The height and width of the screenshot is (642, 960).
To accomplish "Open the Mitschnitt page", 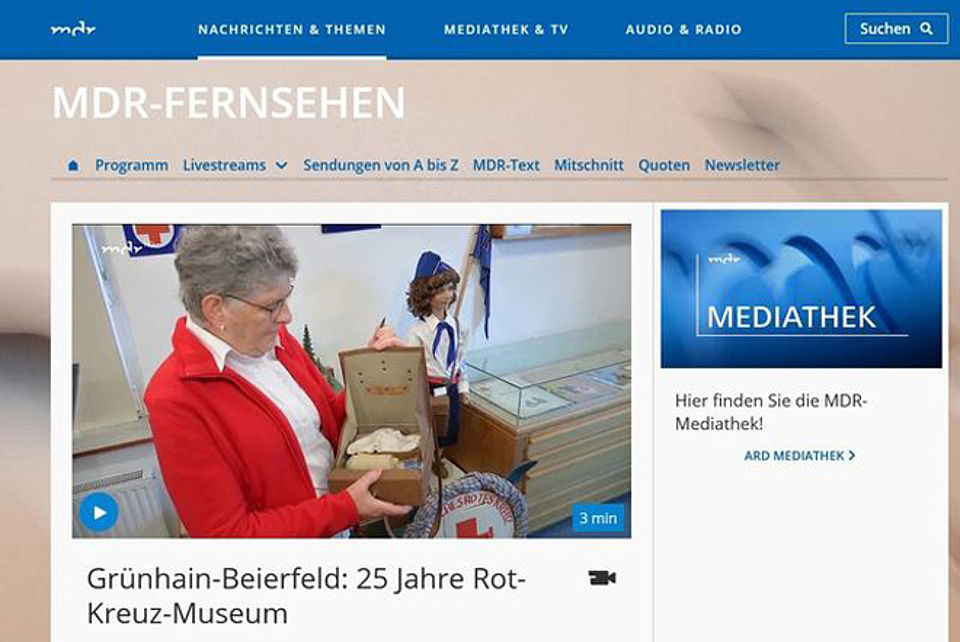I will 589,165.
